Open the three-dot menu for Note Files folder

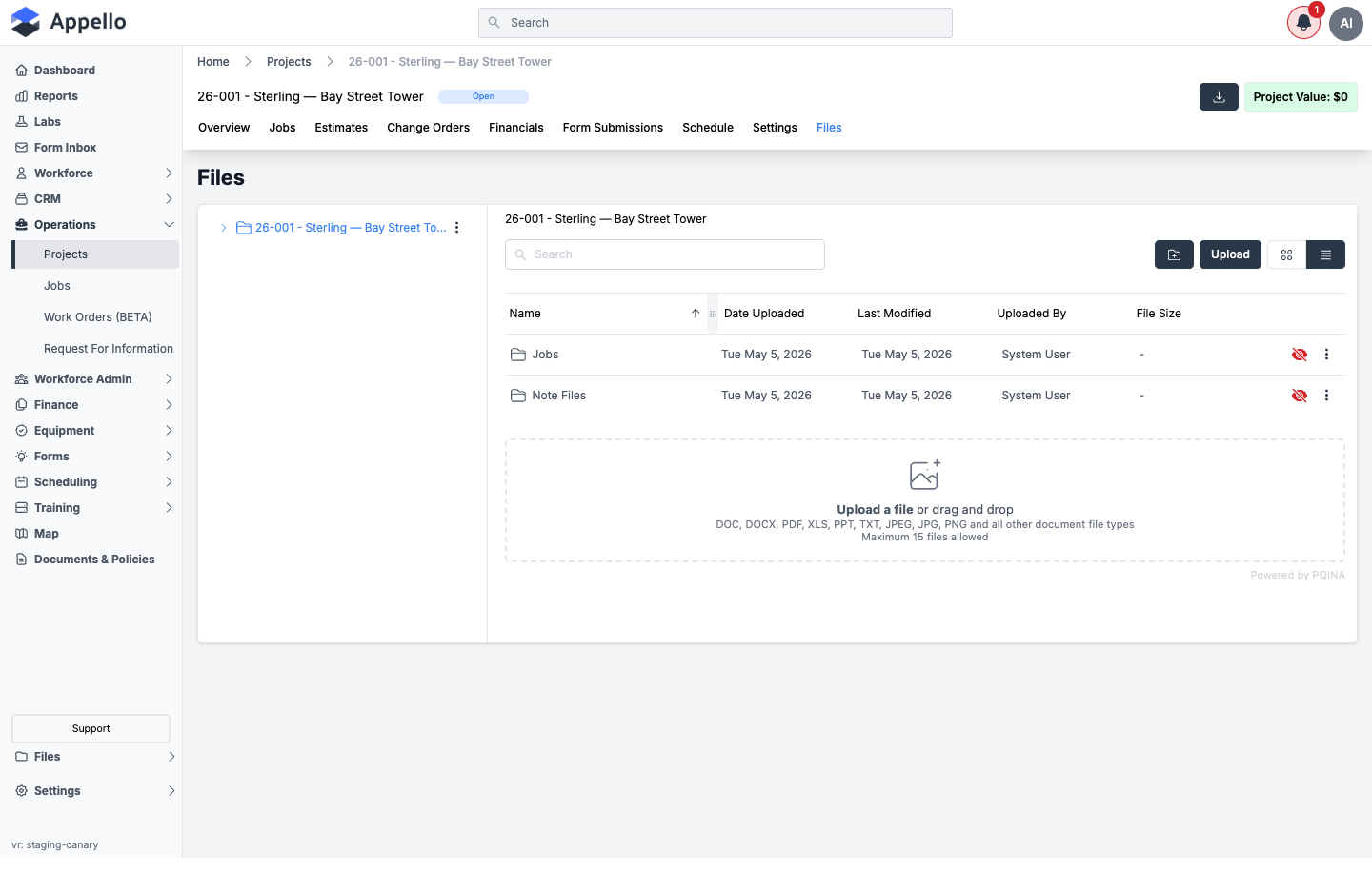(x=1326, y=396)
